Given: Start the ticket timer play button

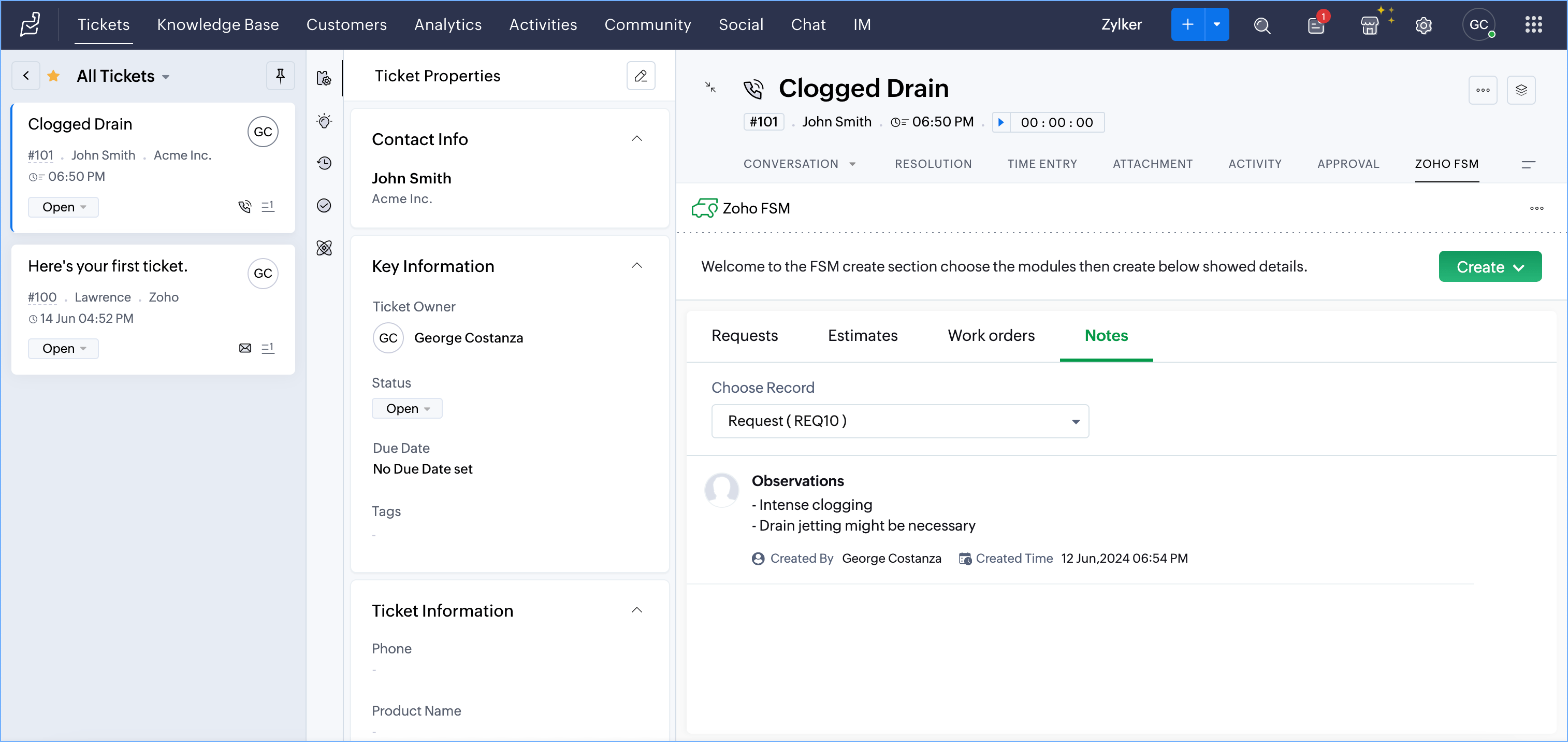Looking at the screenshot, I should click(x=1000, y=122).
